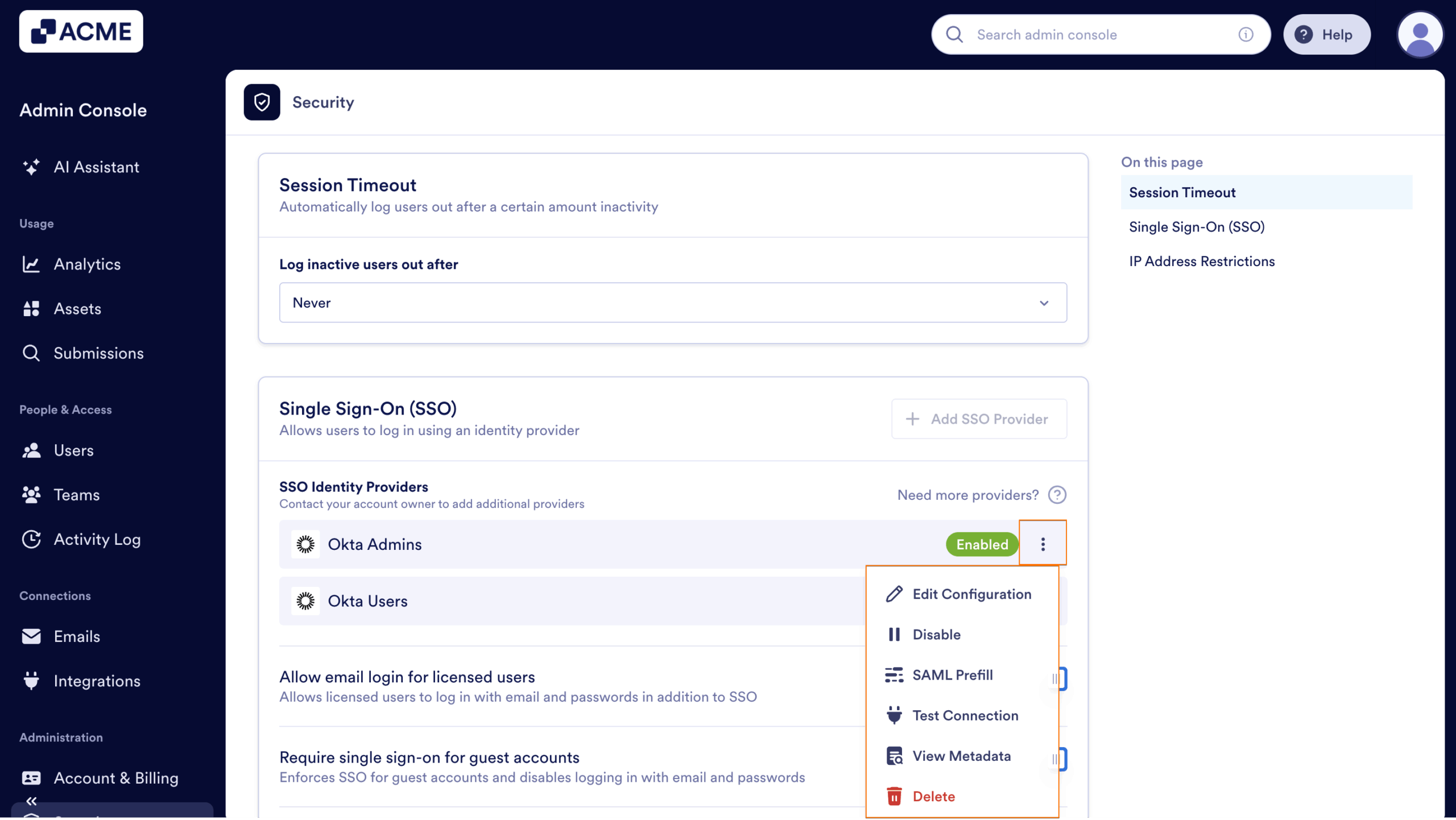
Task: Open Analytics in the sidebar
Action: 87,264
